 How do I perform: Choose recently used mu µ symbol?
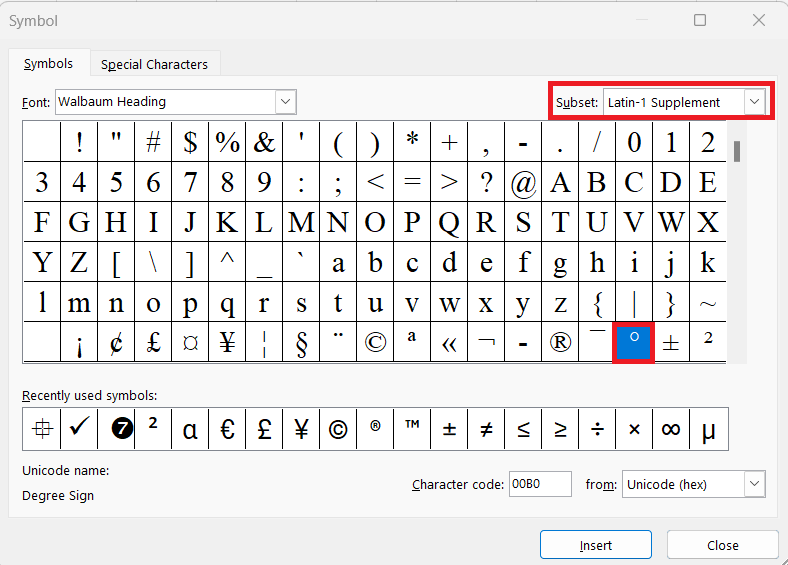pyautogui.click(x=709, y=429)
